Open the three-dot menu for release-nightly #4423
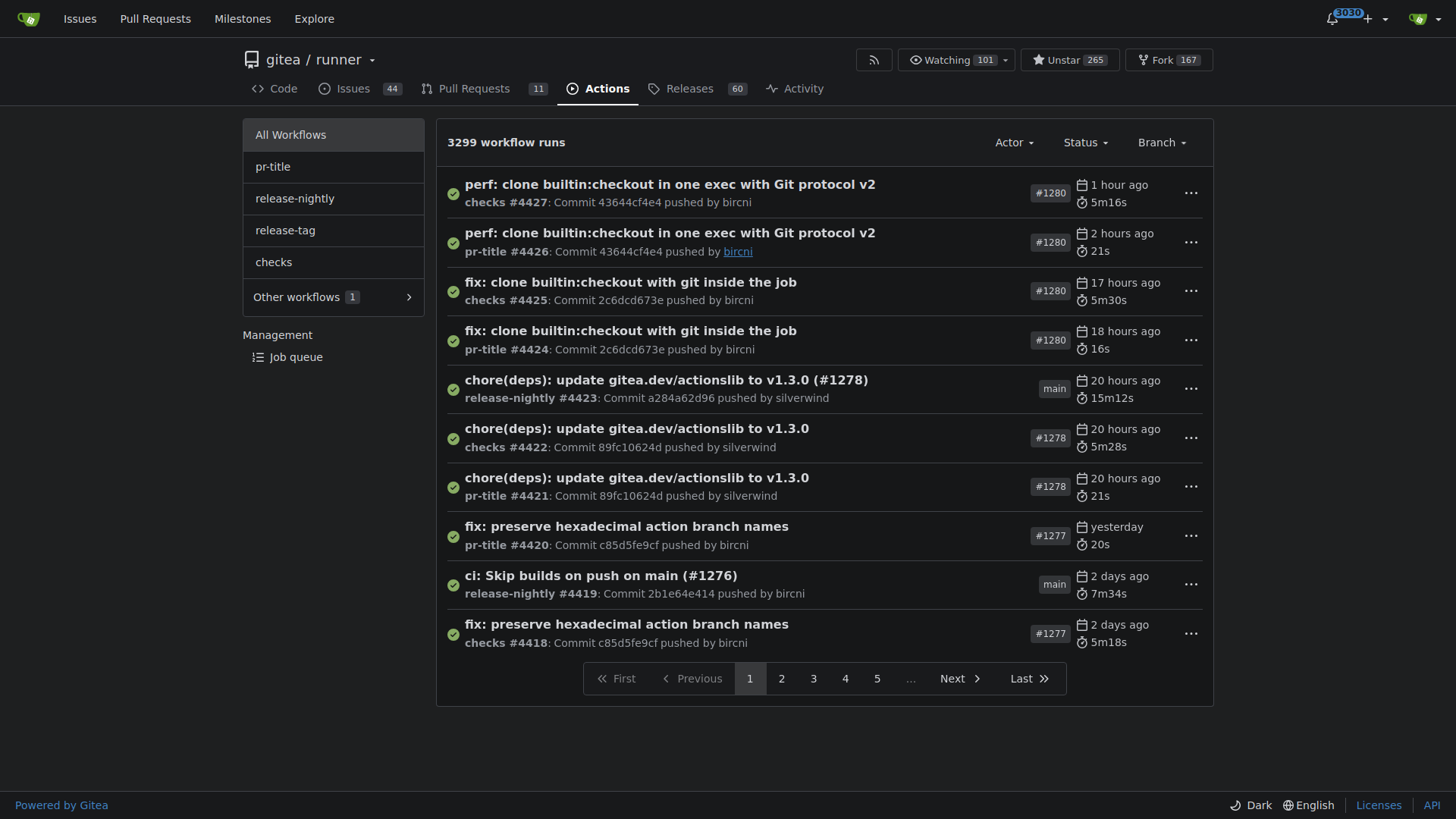 click(1191, 389)
